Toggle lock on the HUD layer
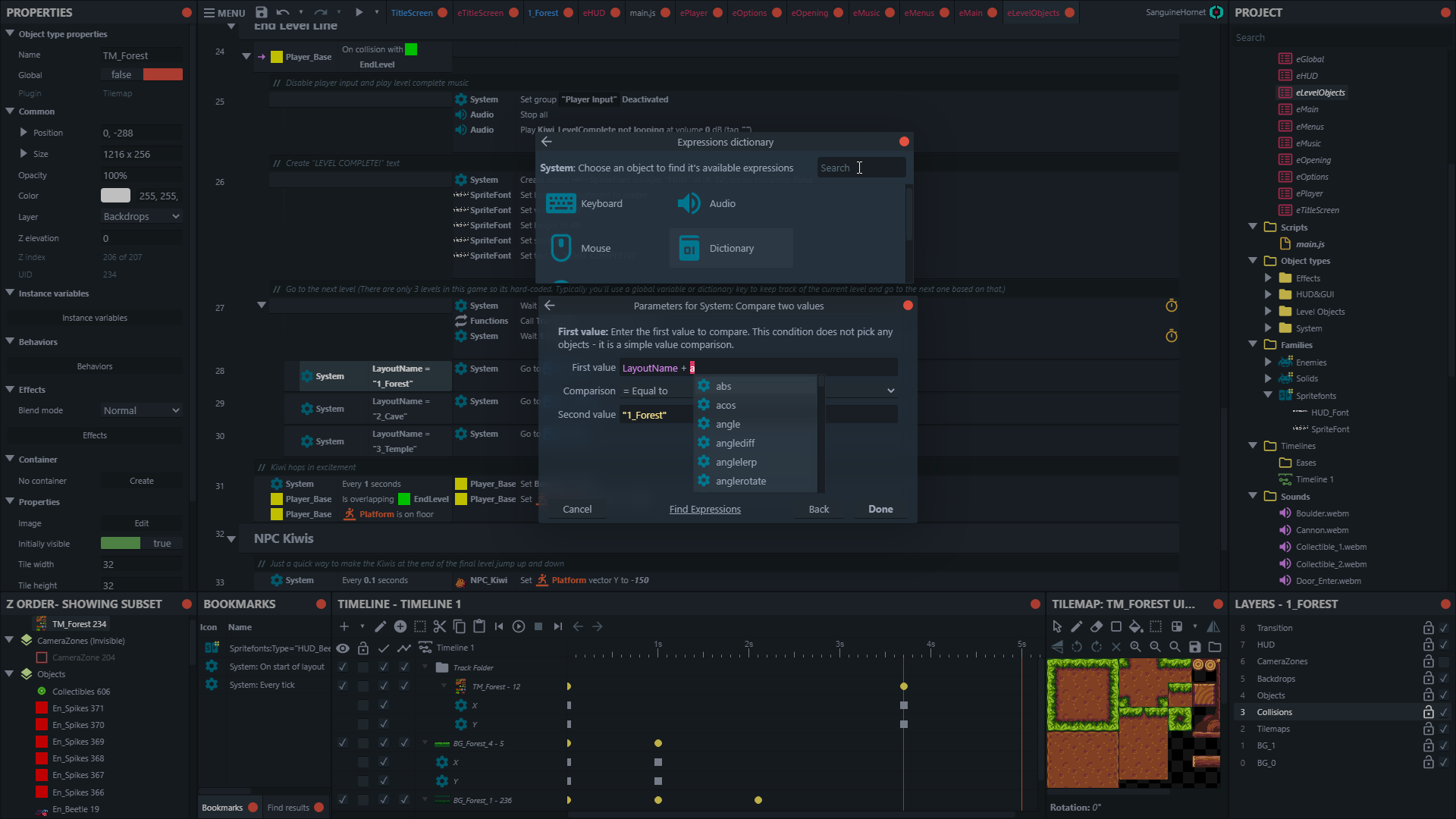The width and height of the screenshot is (1456, 819). click(1428, 645)
